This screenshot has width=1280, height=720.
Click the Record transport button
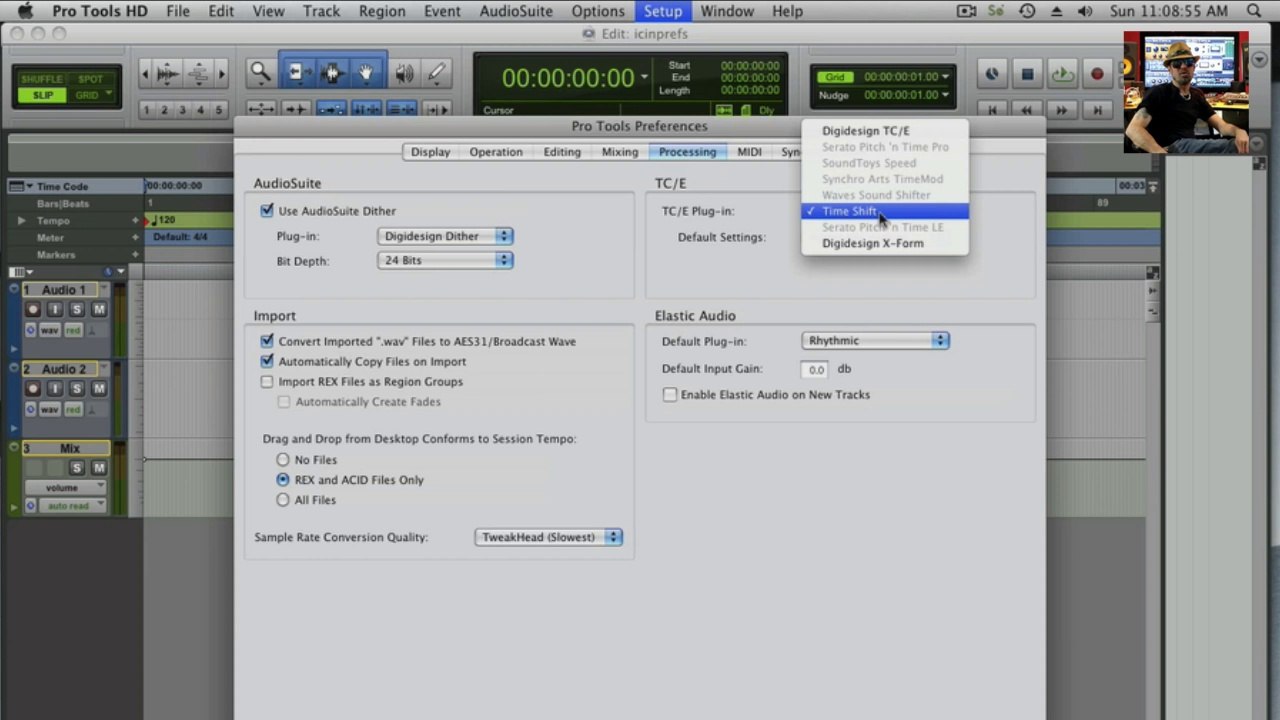click(x=1097, y=74)
